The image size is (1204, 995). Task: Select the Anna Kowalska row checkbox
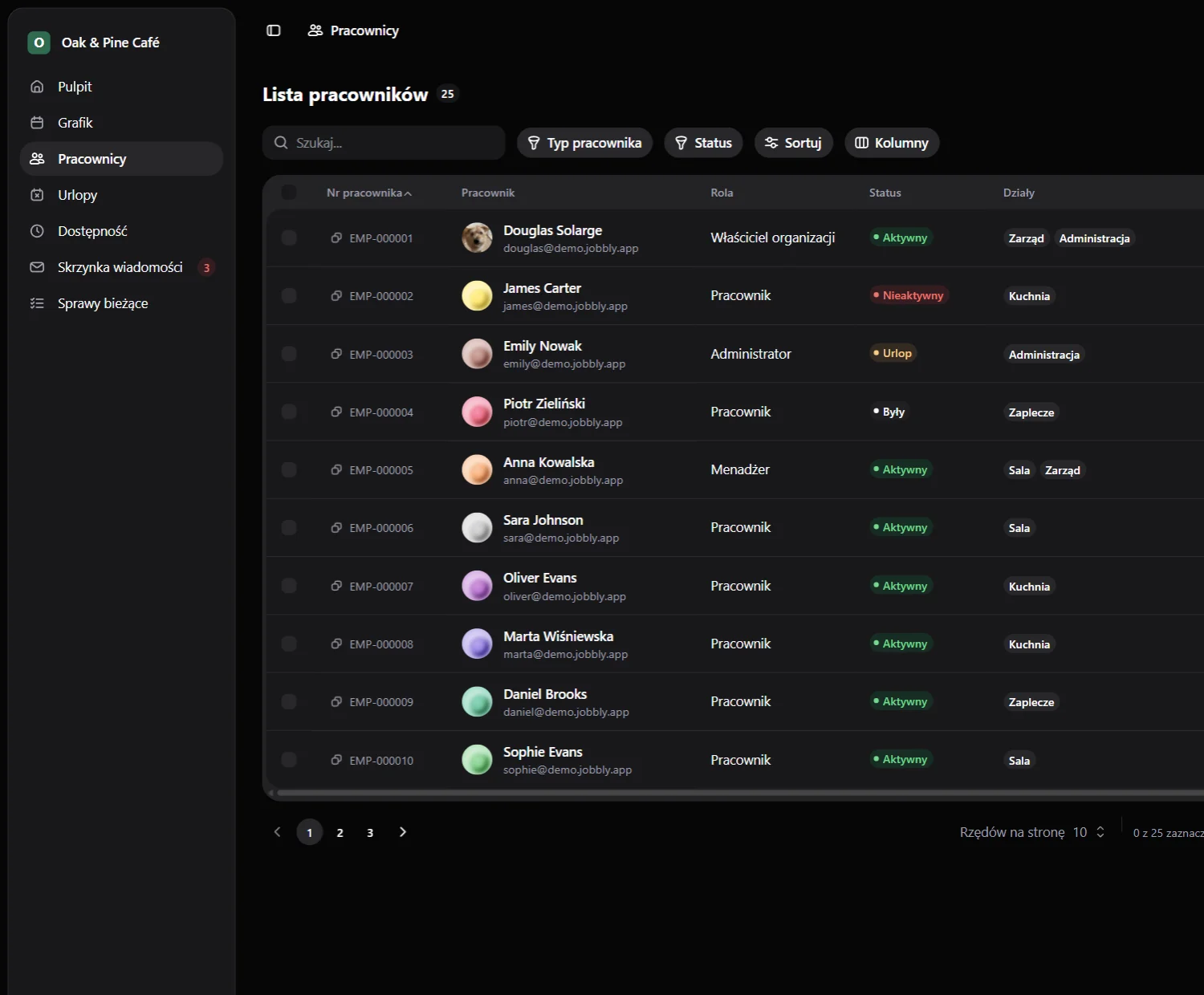pos(289,469)
